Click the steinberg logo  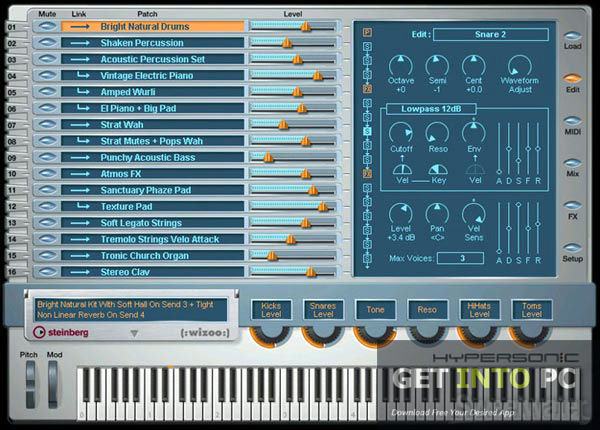pyautogui.click(x=61, y=332)
